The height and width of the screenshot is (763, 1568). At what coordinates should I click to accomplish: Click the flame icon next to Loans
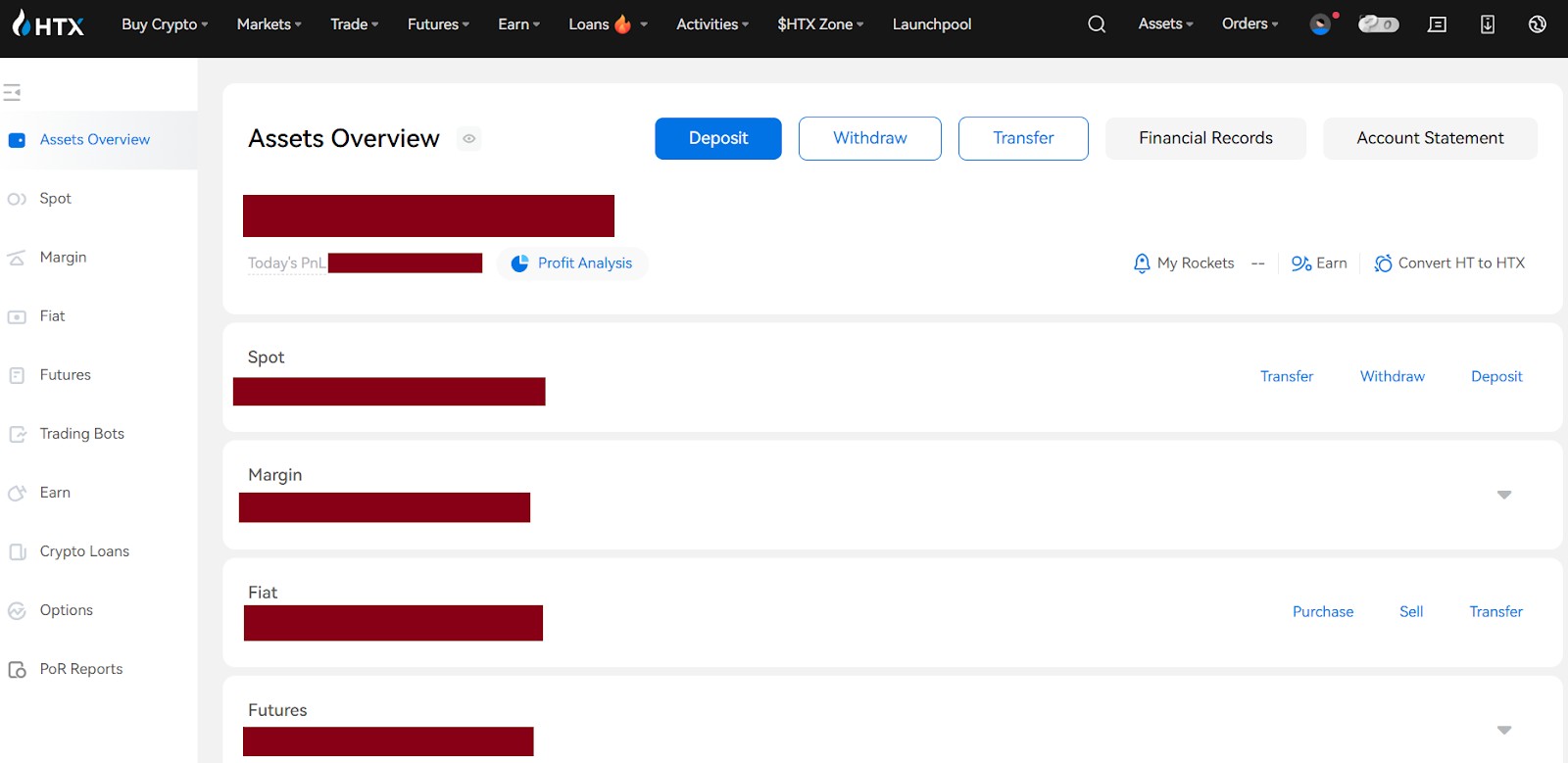[622, 24]
